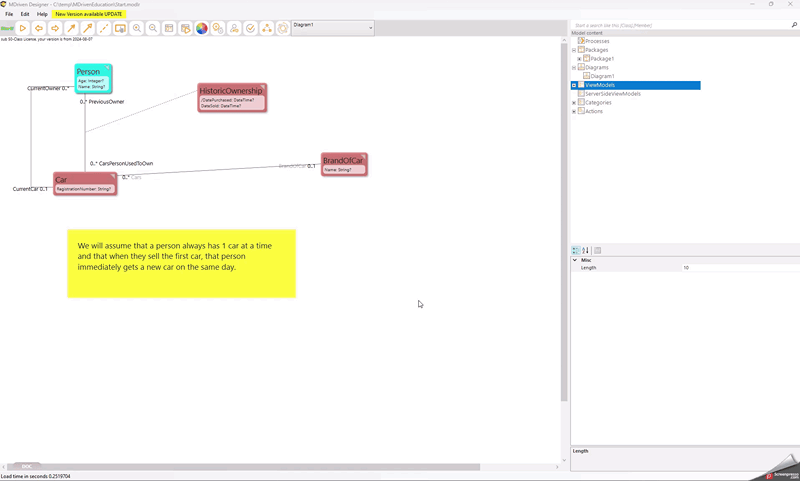The width and height of the screenshot is (800, 481).
Task: Click the New Version available UPDATE link
Action: (89, 14)
